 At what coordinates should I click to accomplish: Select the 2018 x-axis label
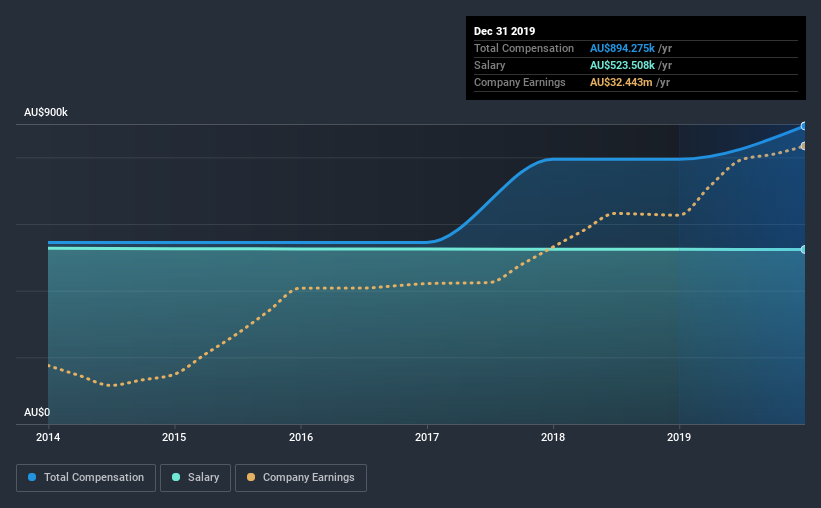click(553, 437)
